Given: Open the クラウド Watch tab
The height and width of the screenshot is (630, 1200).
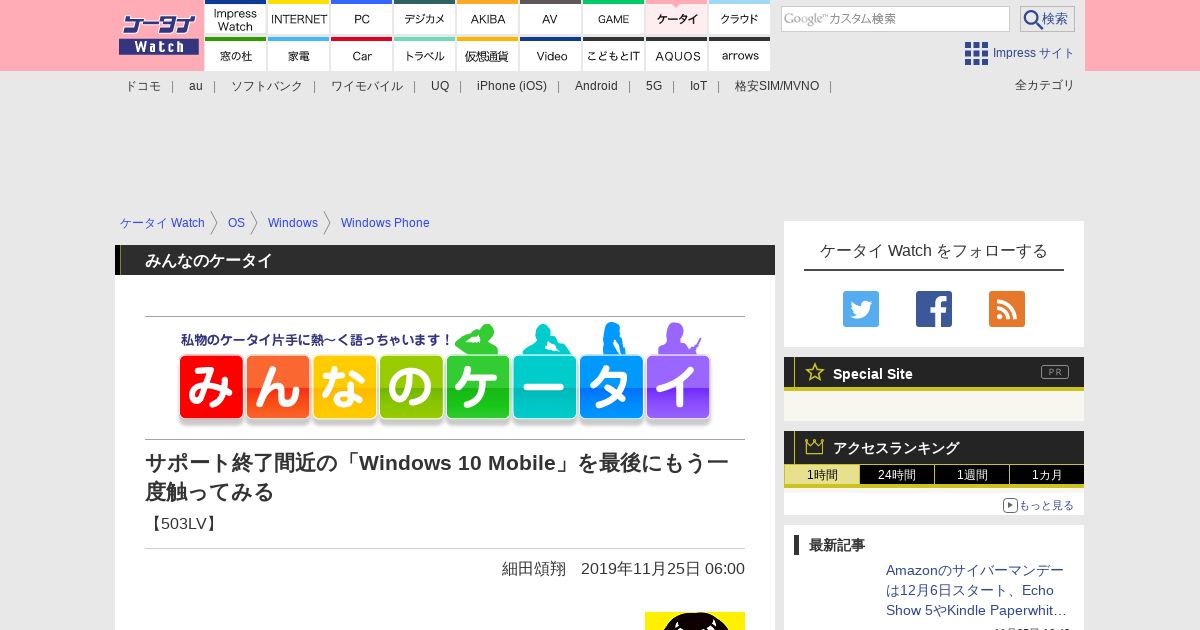Looking at the screenshot, I should [739, 19].
